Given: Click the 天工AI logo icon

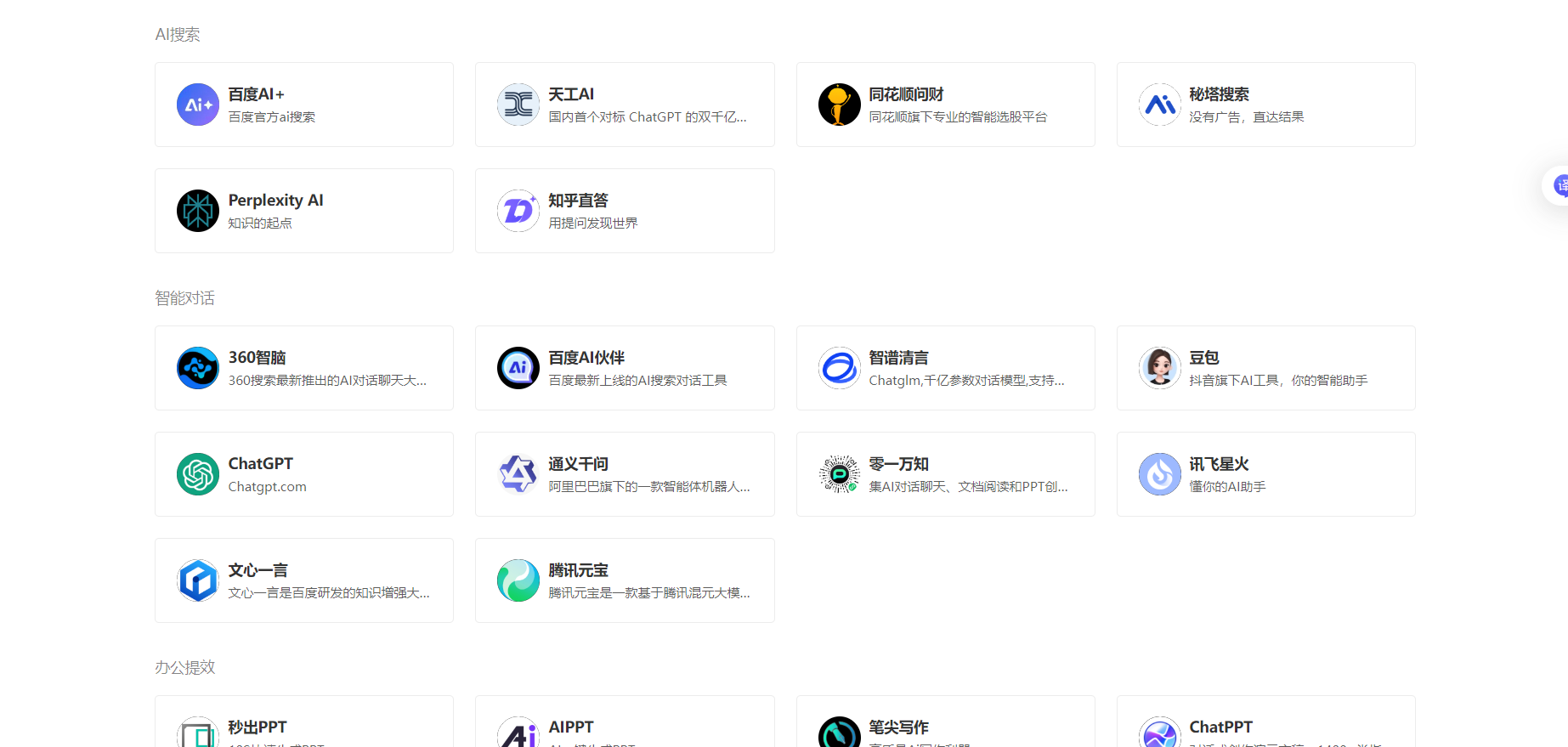Looking at the screenshot, I should (518, 105).
